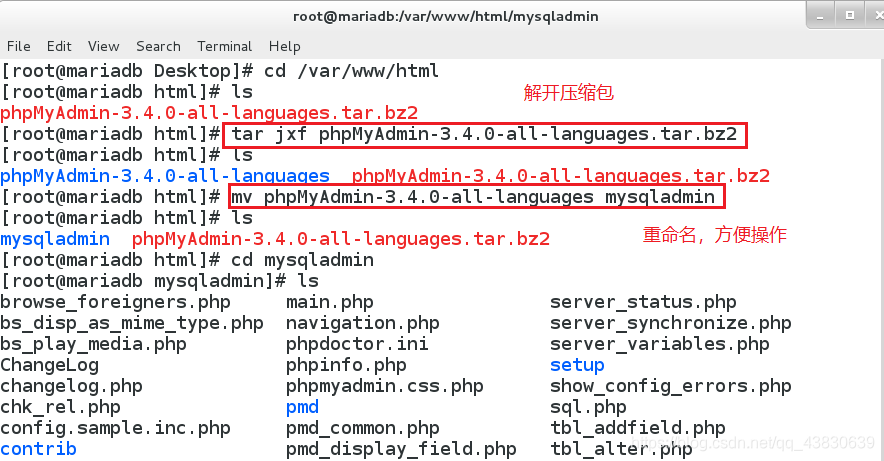Open the Search menu

(x=158, y=46)
